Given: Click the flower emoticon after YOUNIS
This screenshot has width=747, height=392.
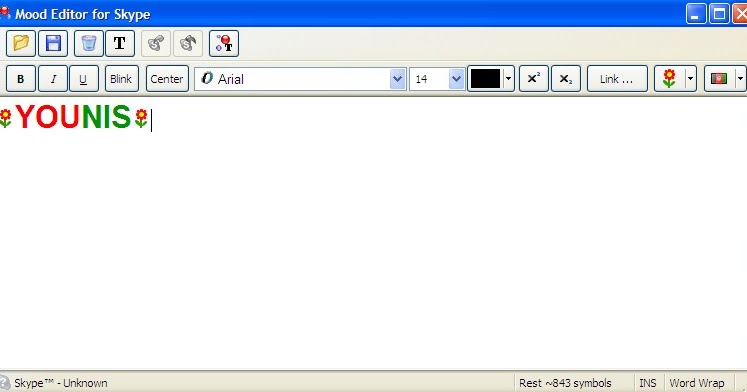Looking at the screenshot, I should (x=141, y=118).
